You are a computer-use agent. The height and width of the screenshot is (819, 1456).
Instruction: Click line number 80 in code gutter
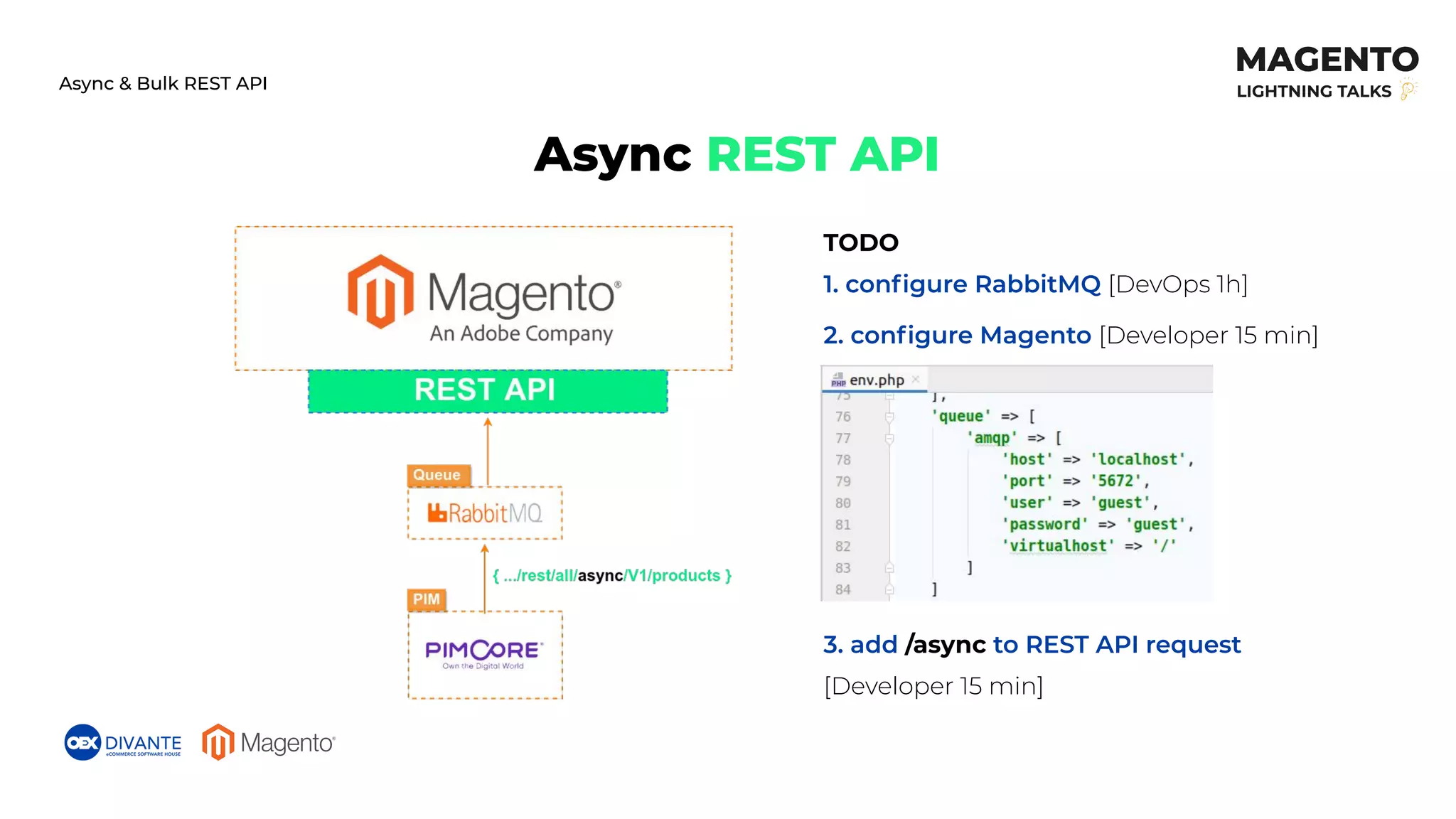(x=843, y=503)
